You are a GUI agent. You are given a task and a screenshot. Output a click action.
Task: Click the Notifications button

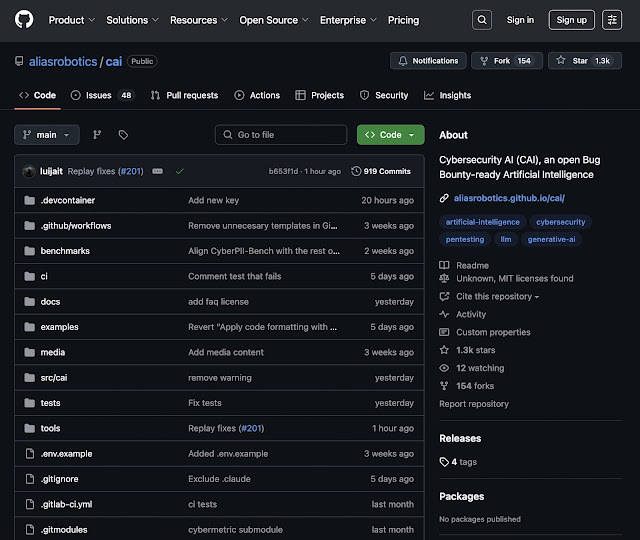point(428,61)
